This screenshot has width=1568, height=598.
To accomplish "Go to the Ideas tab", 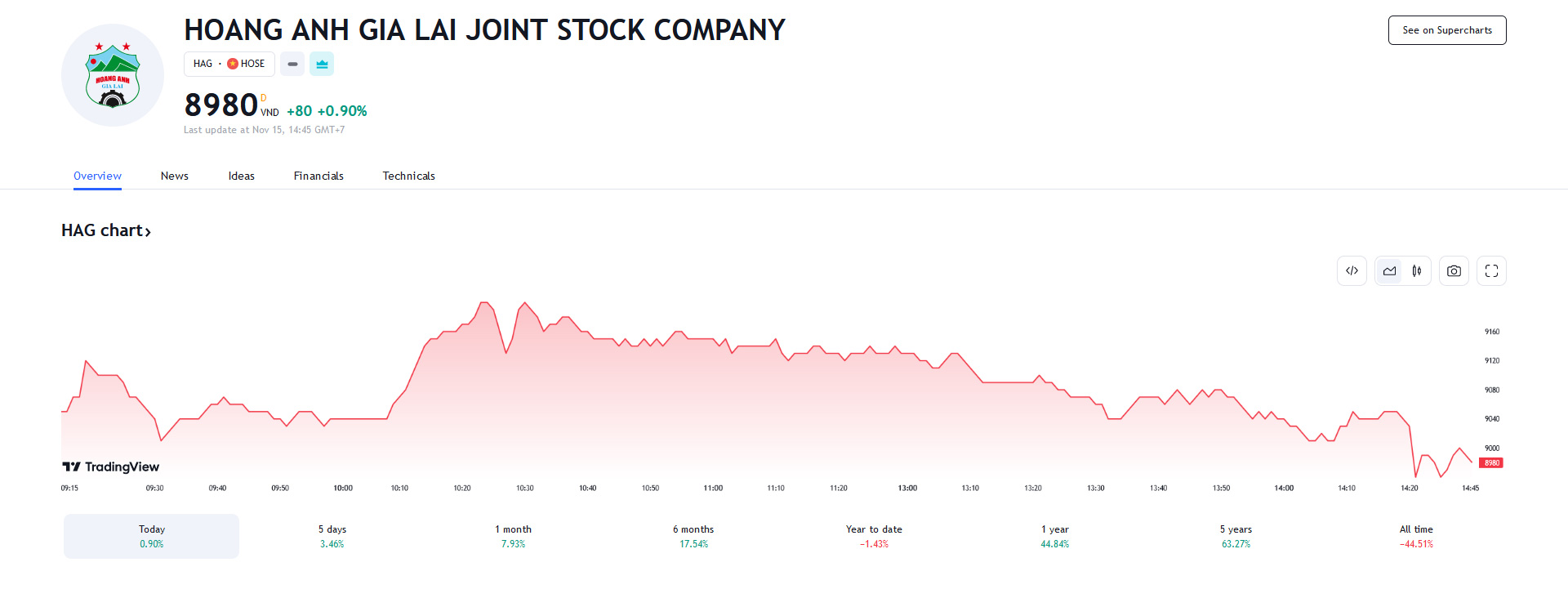I will click(x=241, y=176).
